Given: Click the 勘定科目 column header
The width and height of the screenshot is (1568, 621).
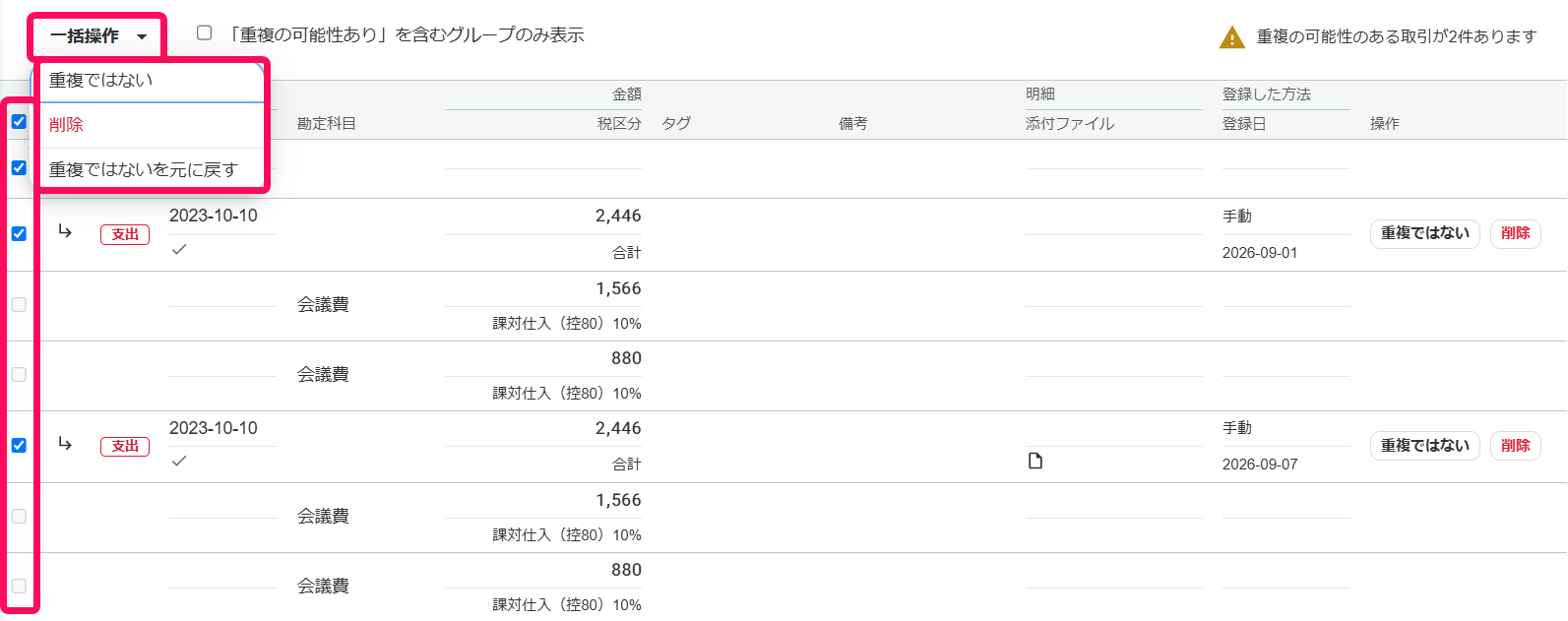Looking at the screenshot, I should click(327, 123).
